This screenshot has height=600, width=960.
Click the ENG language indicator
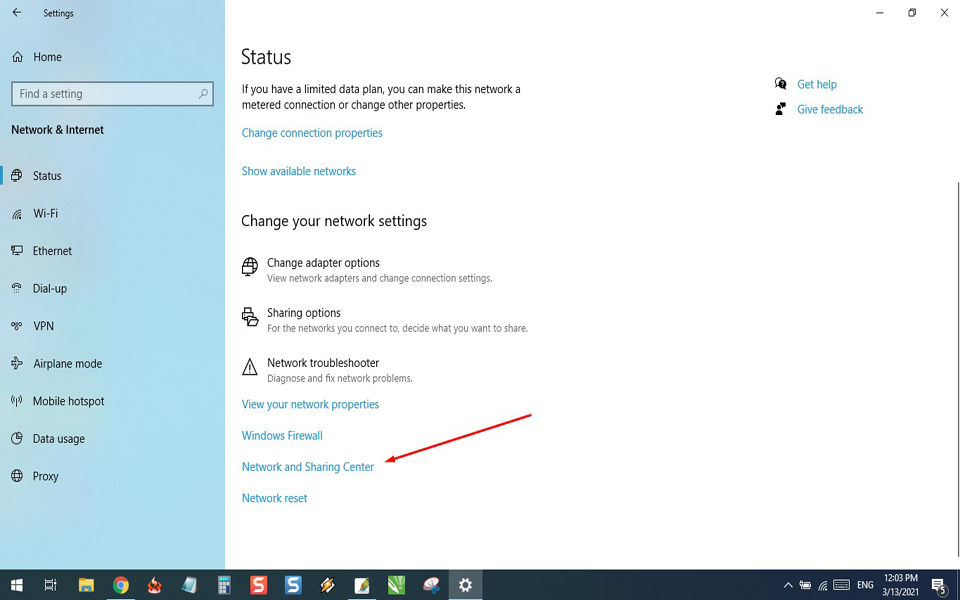(x=865, y=585)
